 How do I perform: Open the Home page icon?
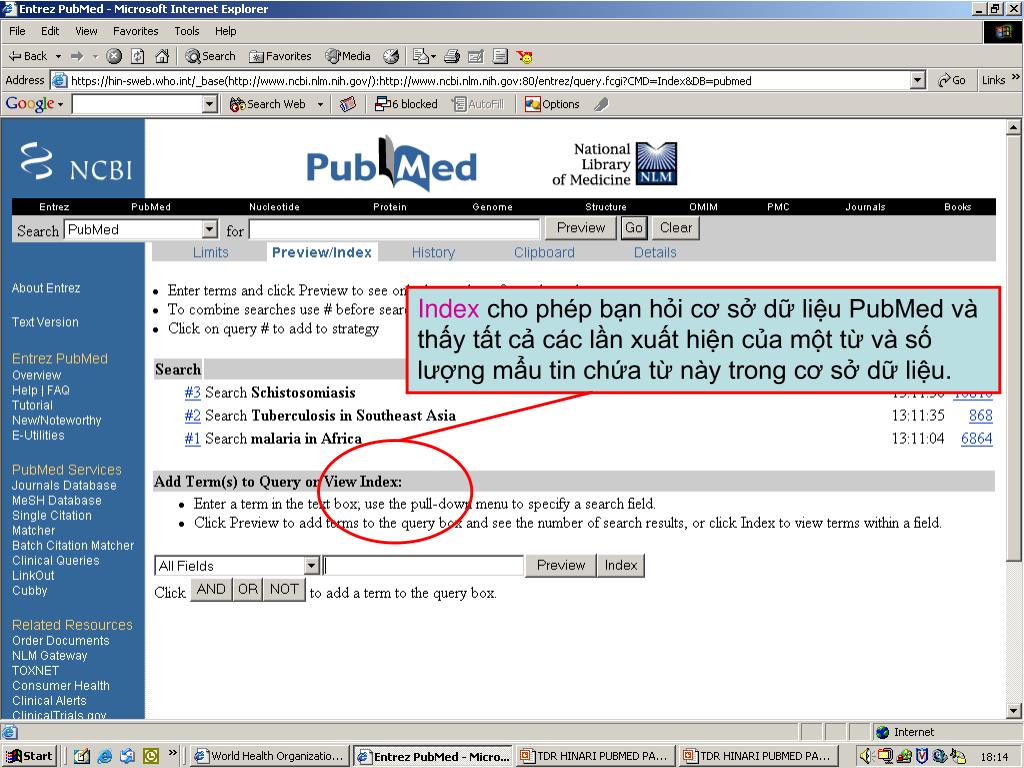162,56
